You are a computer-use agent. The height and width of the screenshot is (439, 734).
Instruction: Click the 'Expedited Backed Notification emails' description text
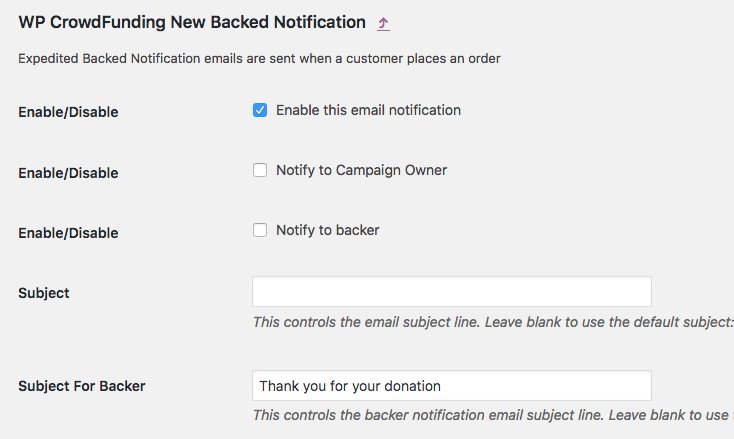(259, 59)
